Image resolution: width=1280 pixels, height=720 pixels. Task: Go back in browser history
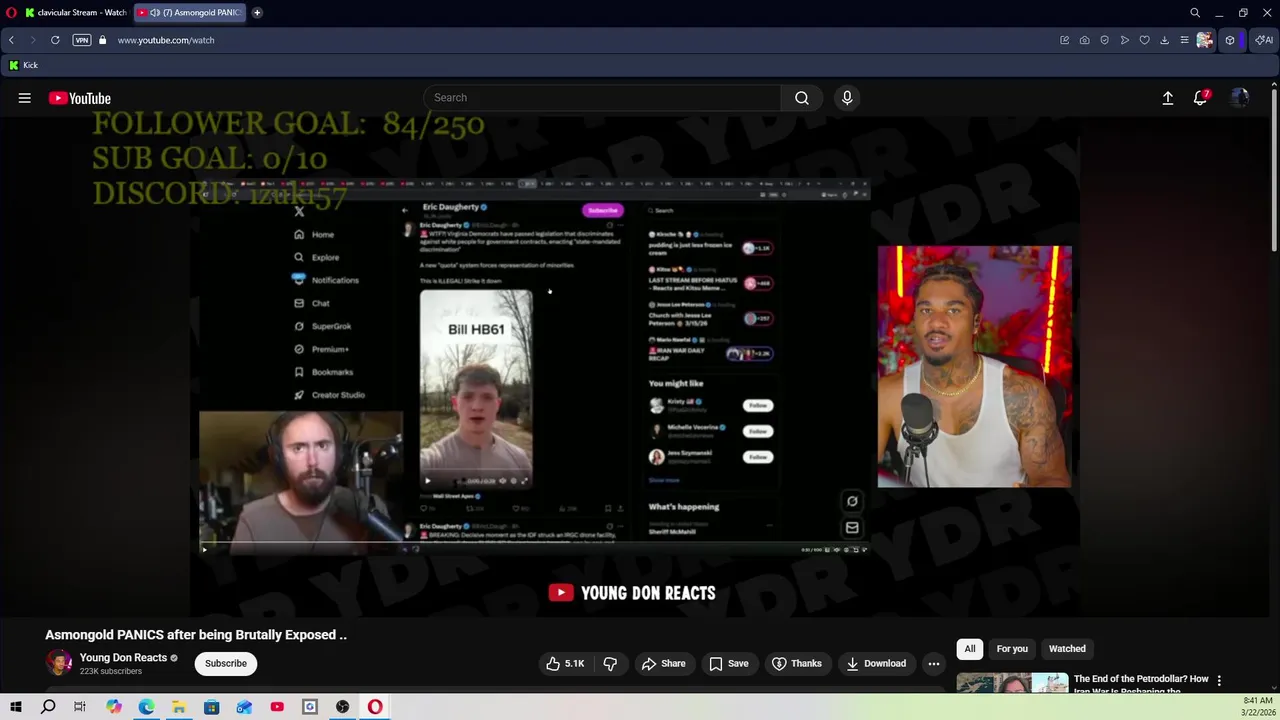[11, 40]
